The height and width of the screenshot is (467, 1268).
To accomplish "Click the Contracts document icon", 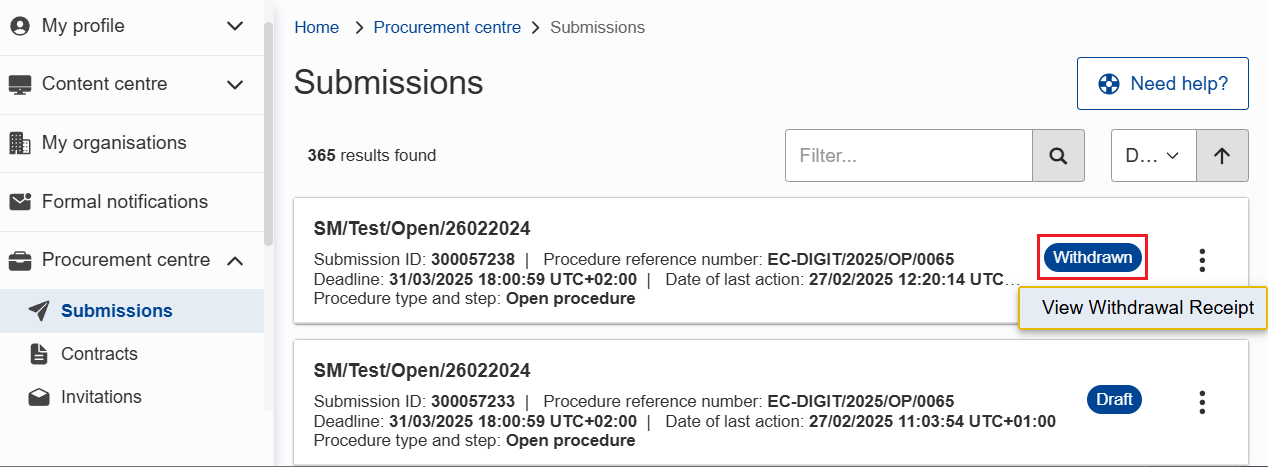I will (x=39, y=354).
